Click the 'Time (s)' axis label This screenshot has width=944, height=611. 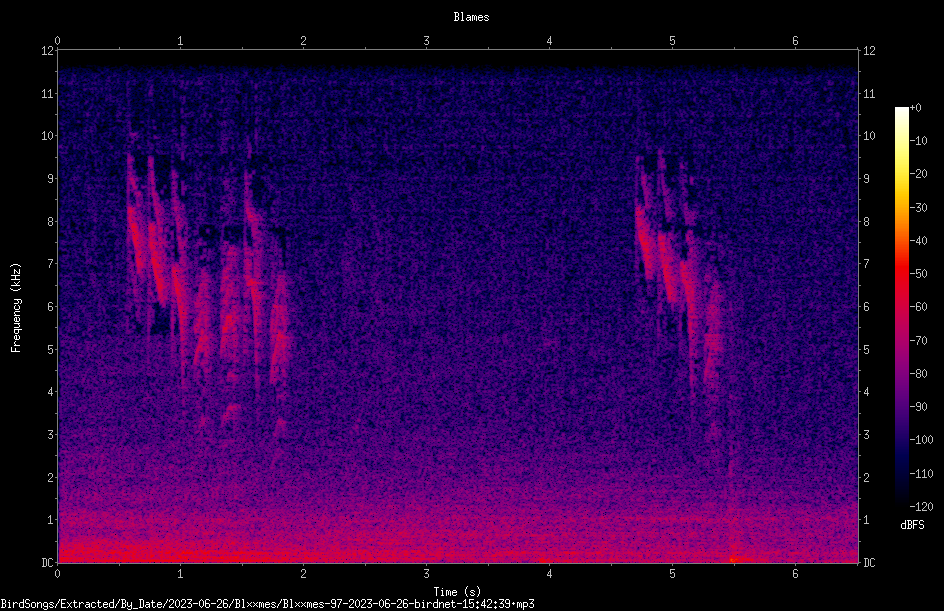(x=457, y=592)
